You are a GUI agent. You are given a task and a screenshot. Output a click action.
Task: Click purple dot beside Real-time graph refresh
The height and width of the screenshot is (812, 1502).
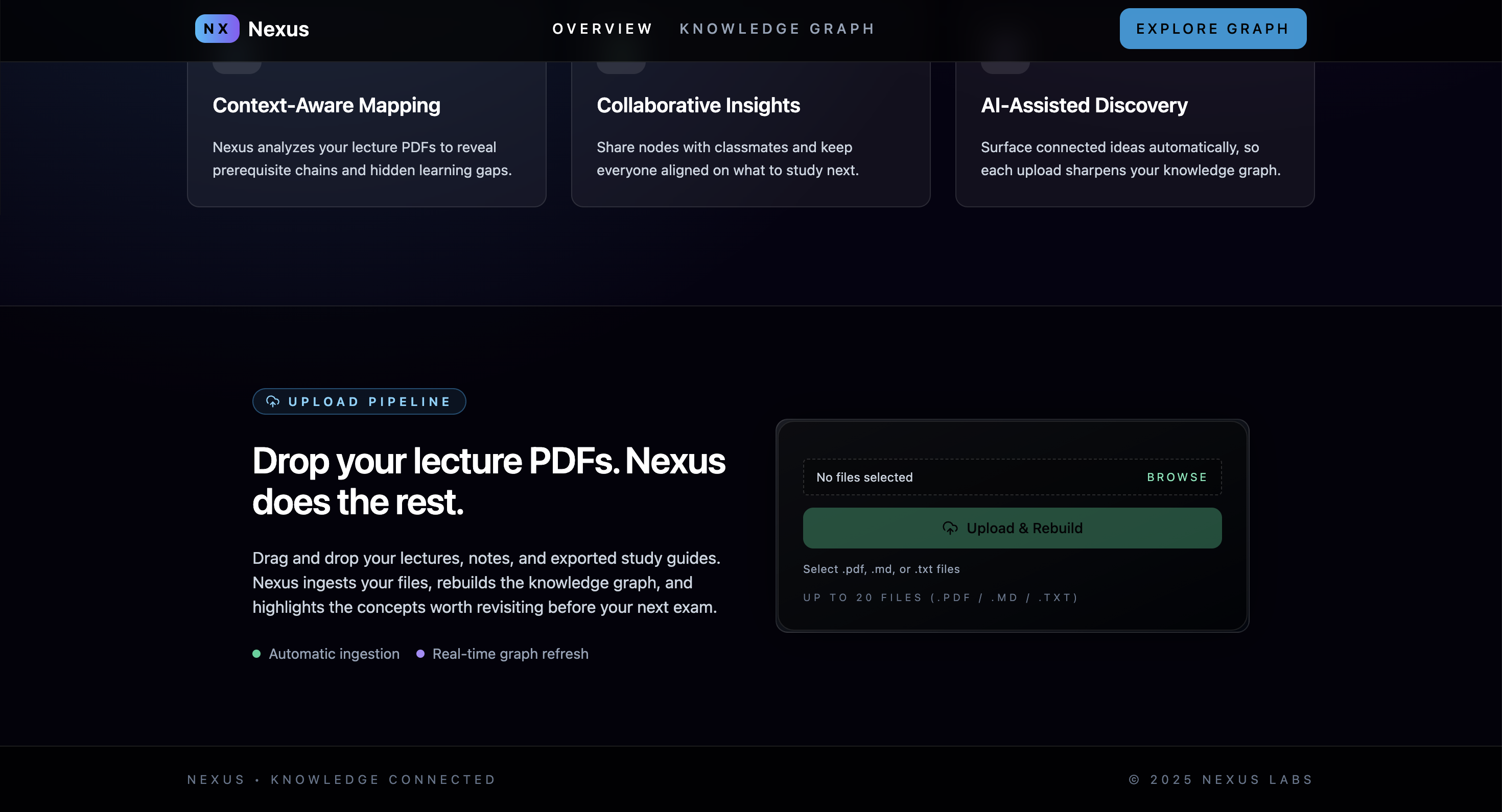click(420, 654)
